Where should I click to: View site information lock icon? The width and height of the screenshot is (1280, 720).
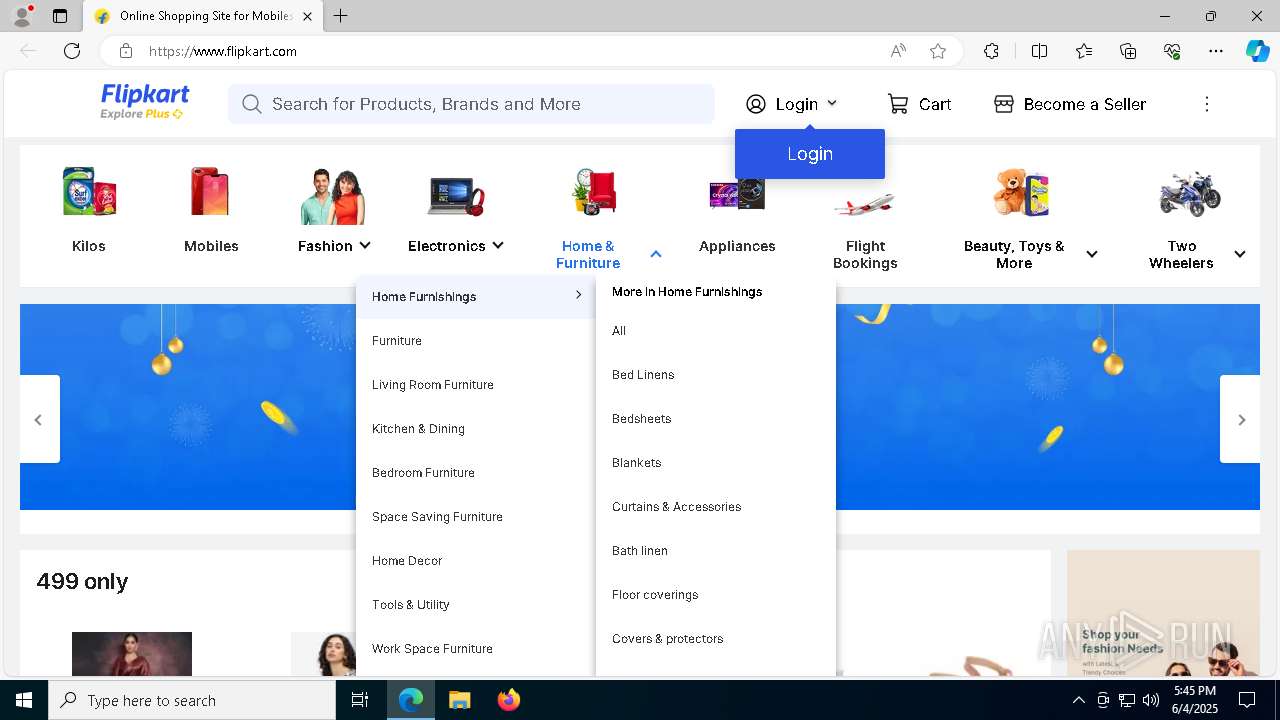[125, 51]
